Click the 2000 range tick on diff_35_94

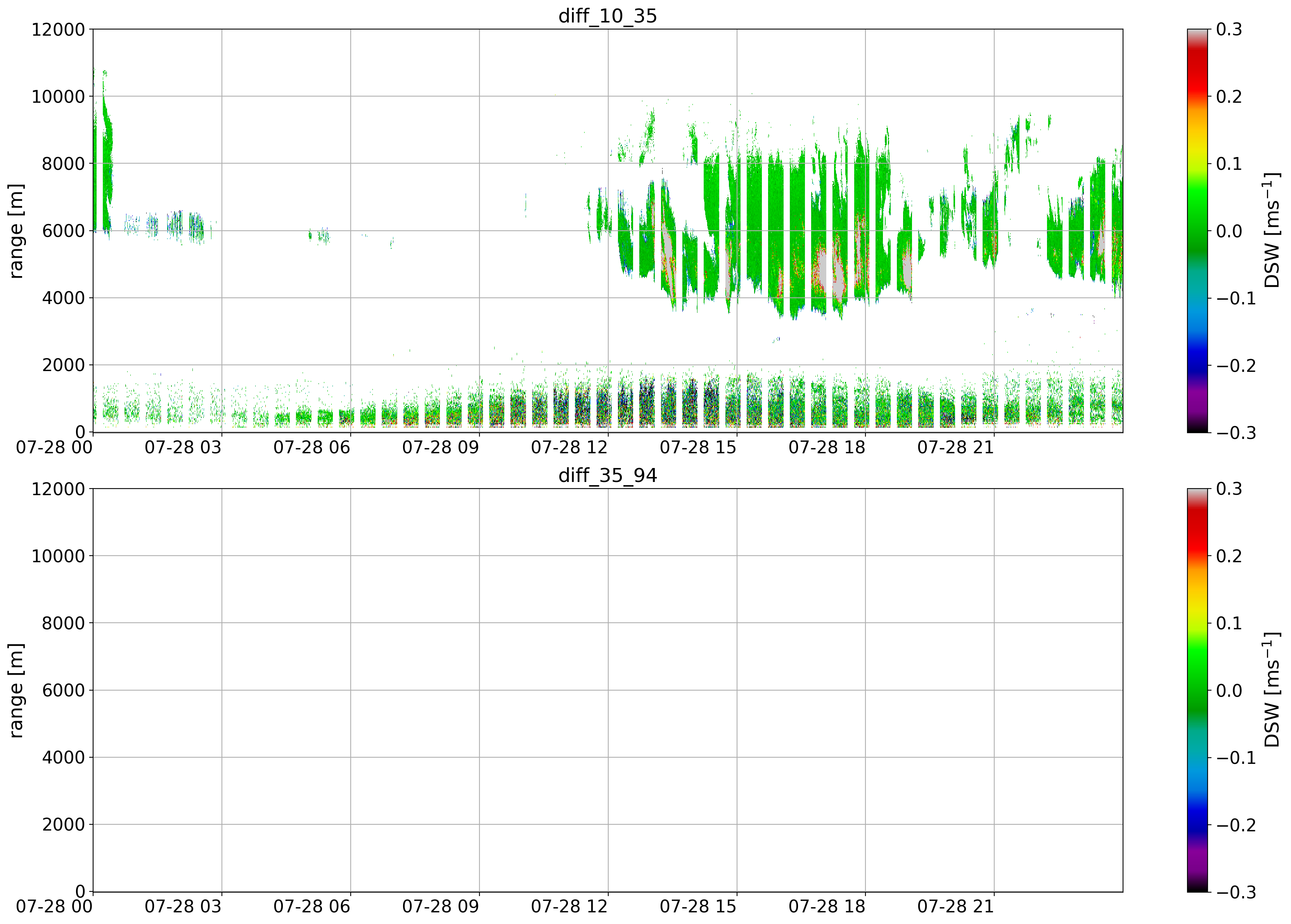click(63, 824)
